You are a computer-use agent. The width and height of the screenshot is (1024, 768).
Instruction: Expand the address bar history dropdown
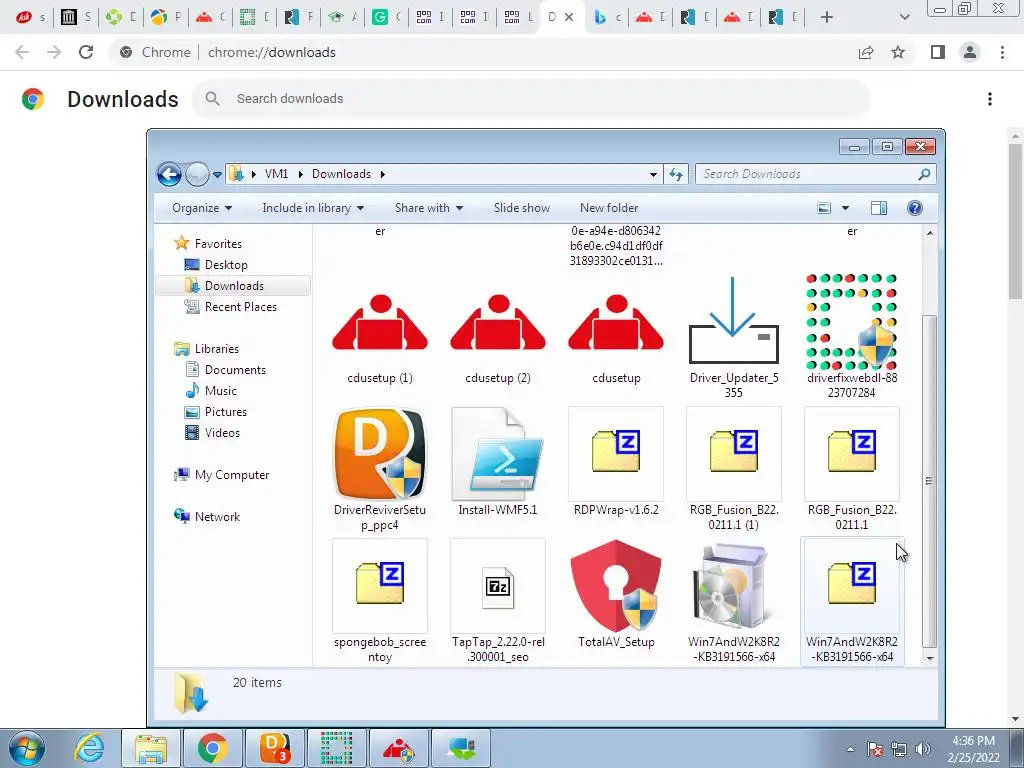(x=653, y=174)
